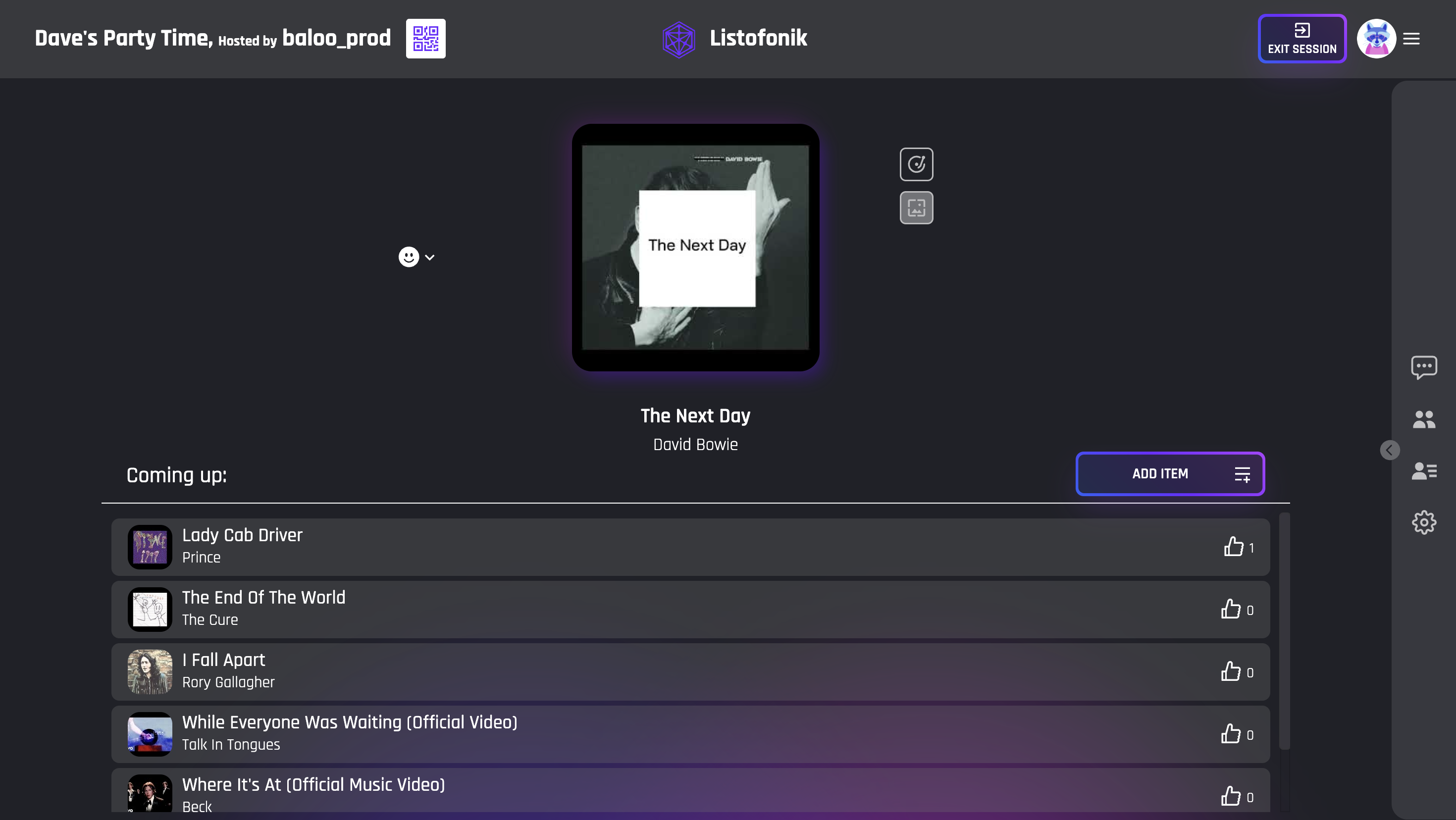Viewport: 1456px width, 820px height.
Task: Open the session QR code
Action: (425, 39)
